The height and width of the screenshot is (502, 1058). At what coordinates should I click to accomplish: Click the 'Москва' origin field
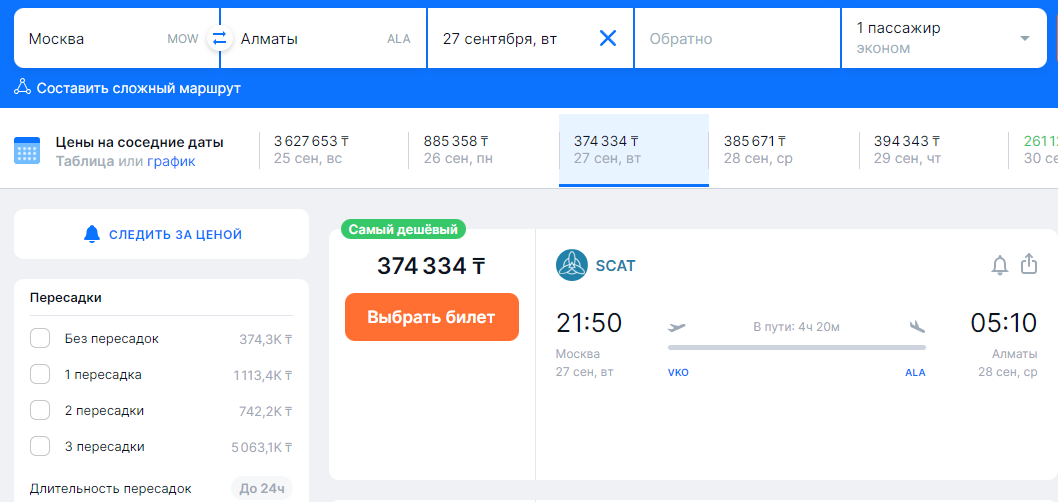(95, 39)
